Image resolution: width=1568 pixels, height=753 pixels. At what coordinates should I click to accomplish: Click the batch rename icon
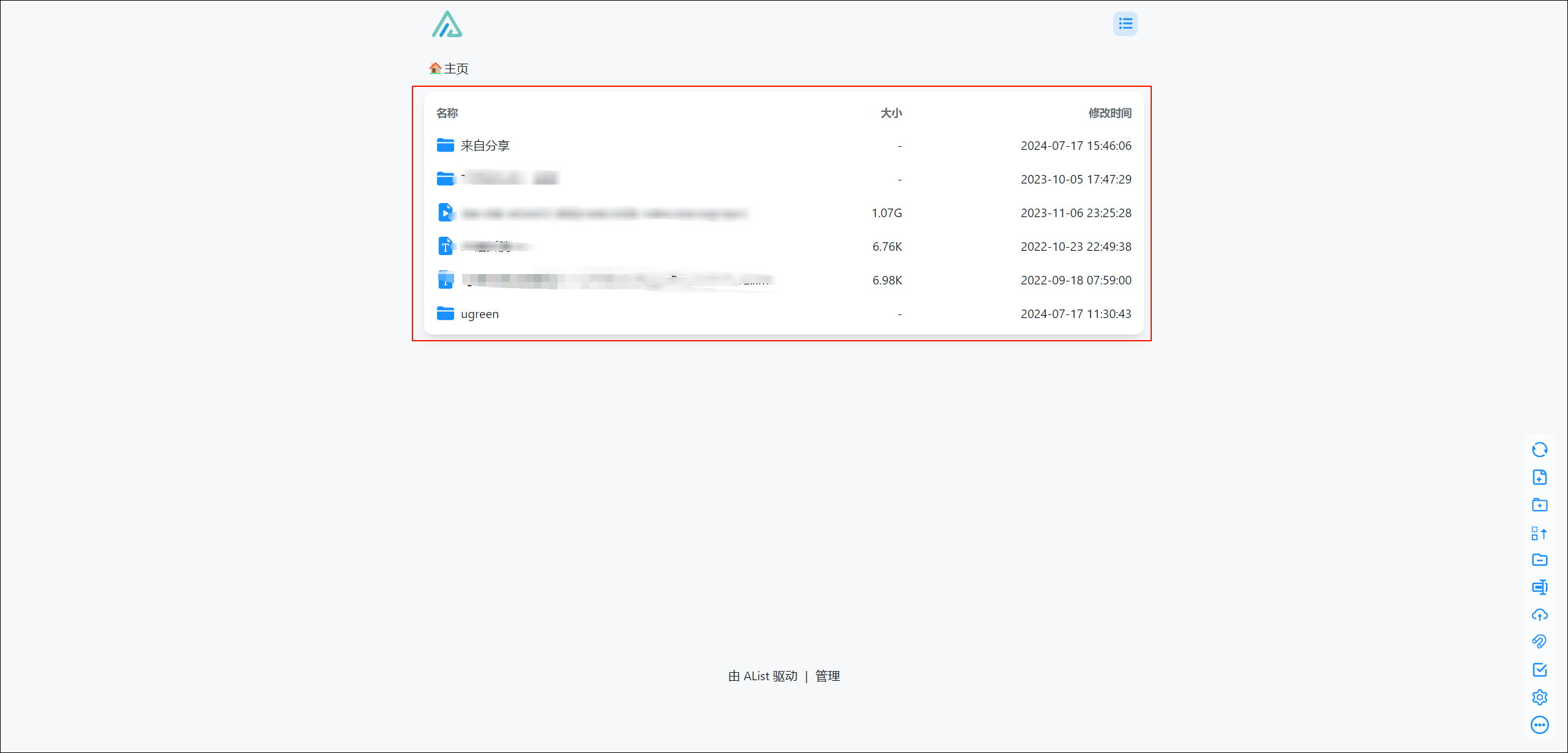(1539, 587)
